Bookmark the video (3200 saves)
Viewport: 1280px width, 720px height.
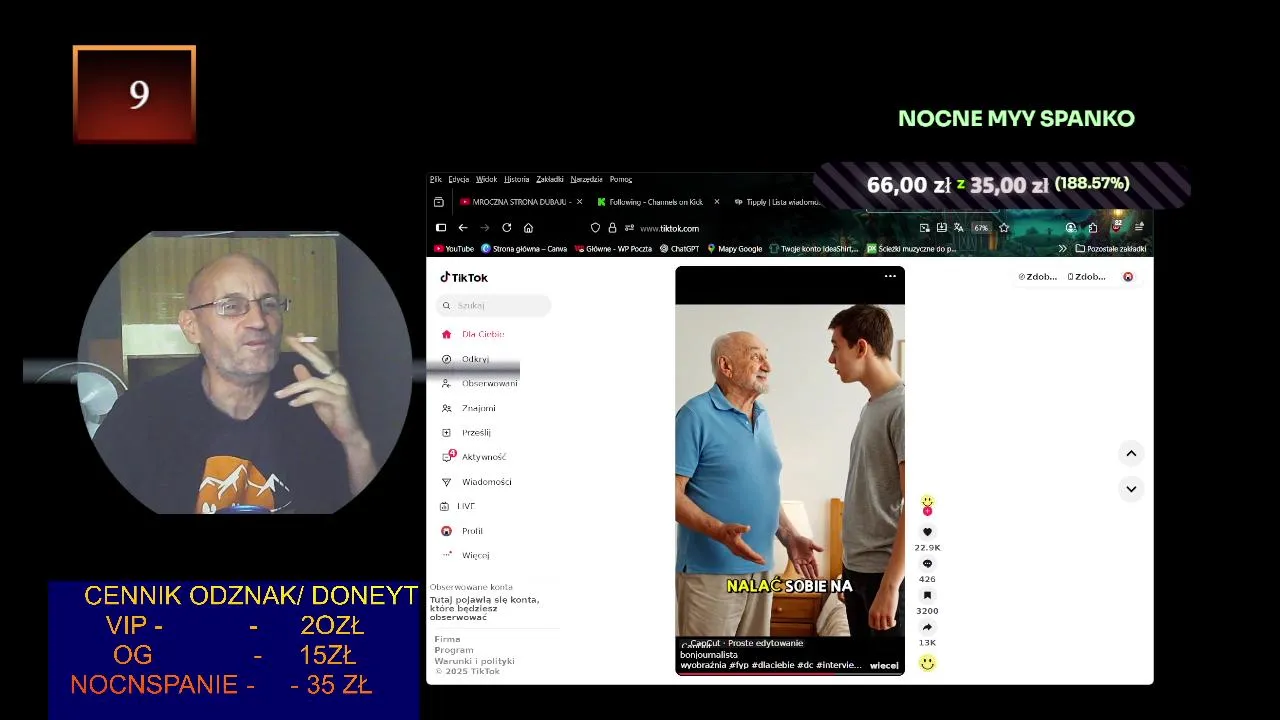[x=927, y=596]
